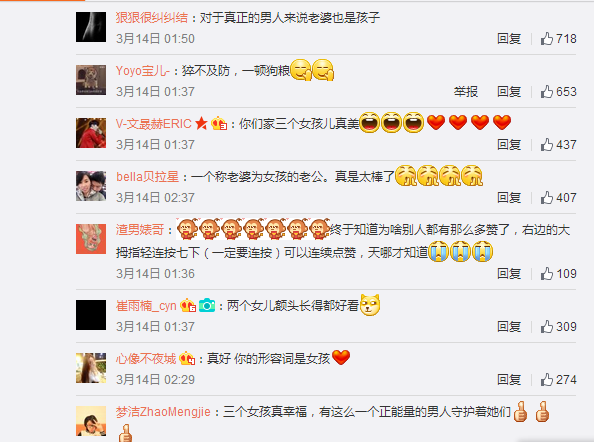Click membership crown badge beside 心像不夜城
This screenshot has height=442, width=594.
187,358
